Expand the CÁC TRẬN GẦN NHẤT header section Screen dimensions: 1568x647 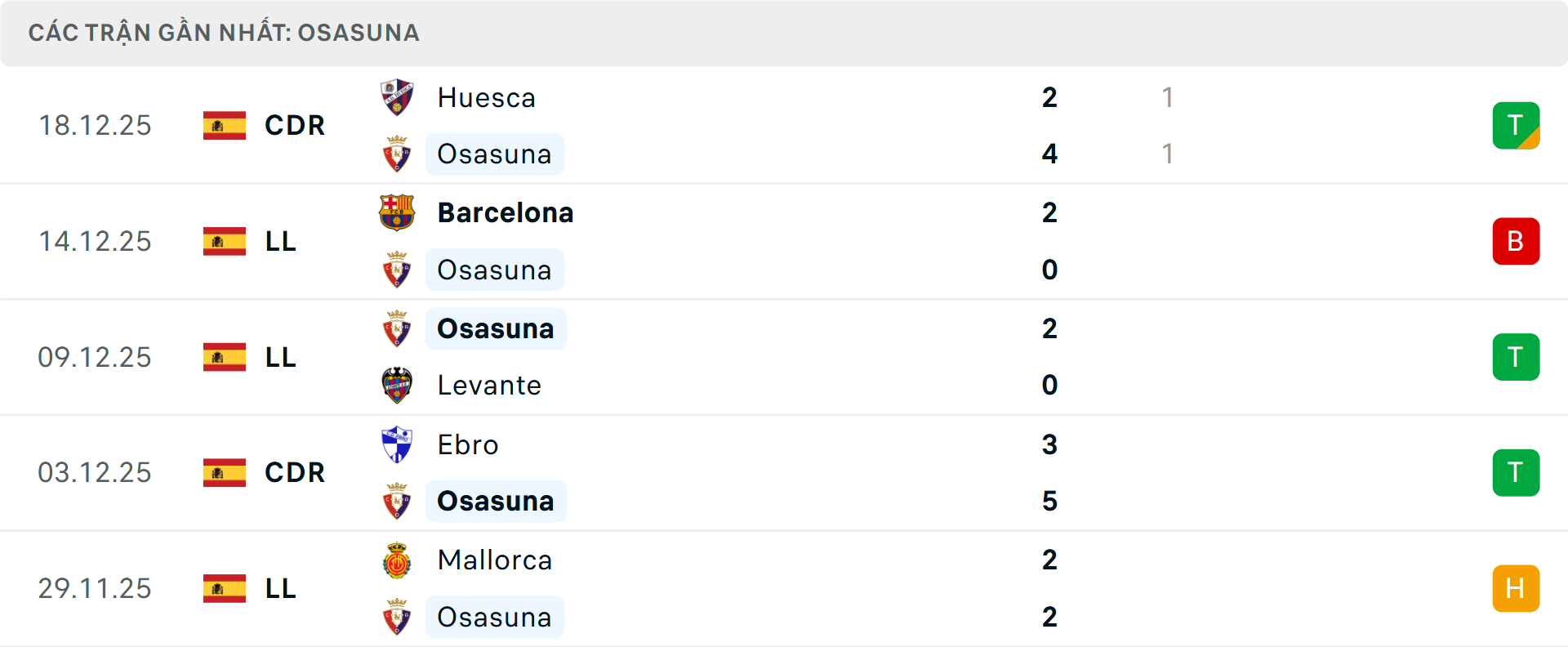(224, 33)
